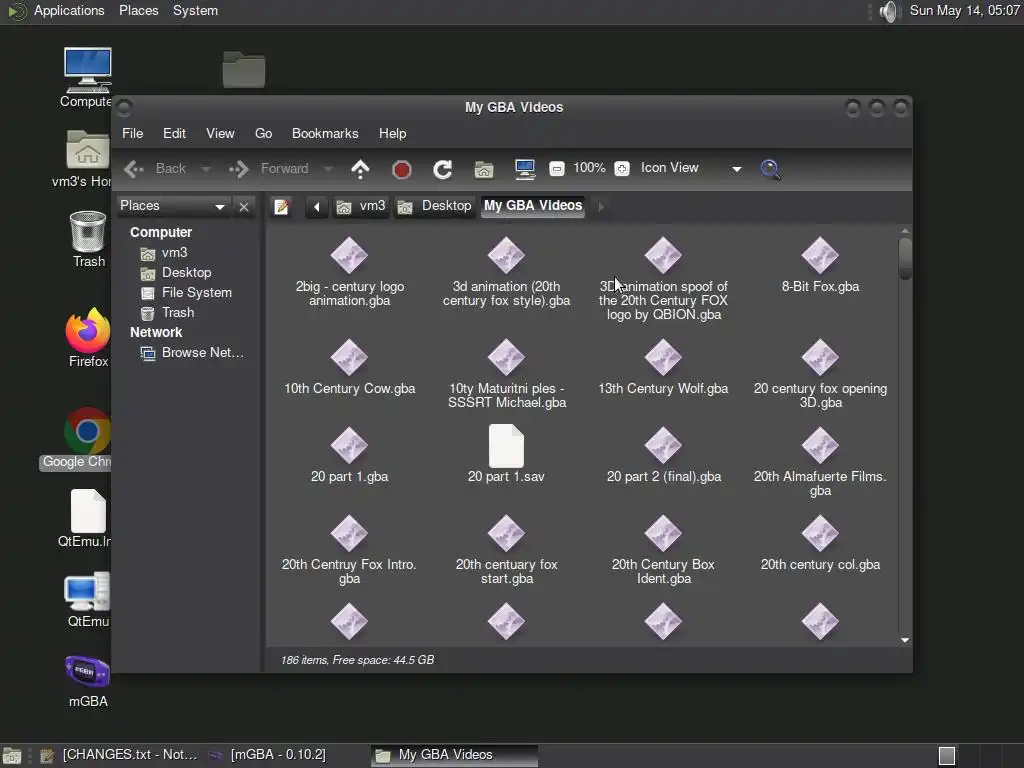
Task: Open the Bookmarks menu
Action: [x=325, y=133]
